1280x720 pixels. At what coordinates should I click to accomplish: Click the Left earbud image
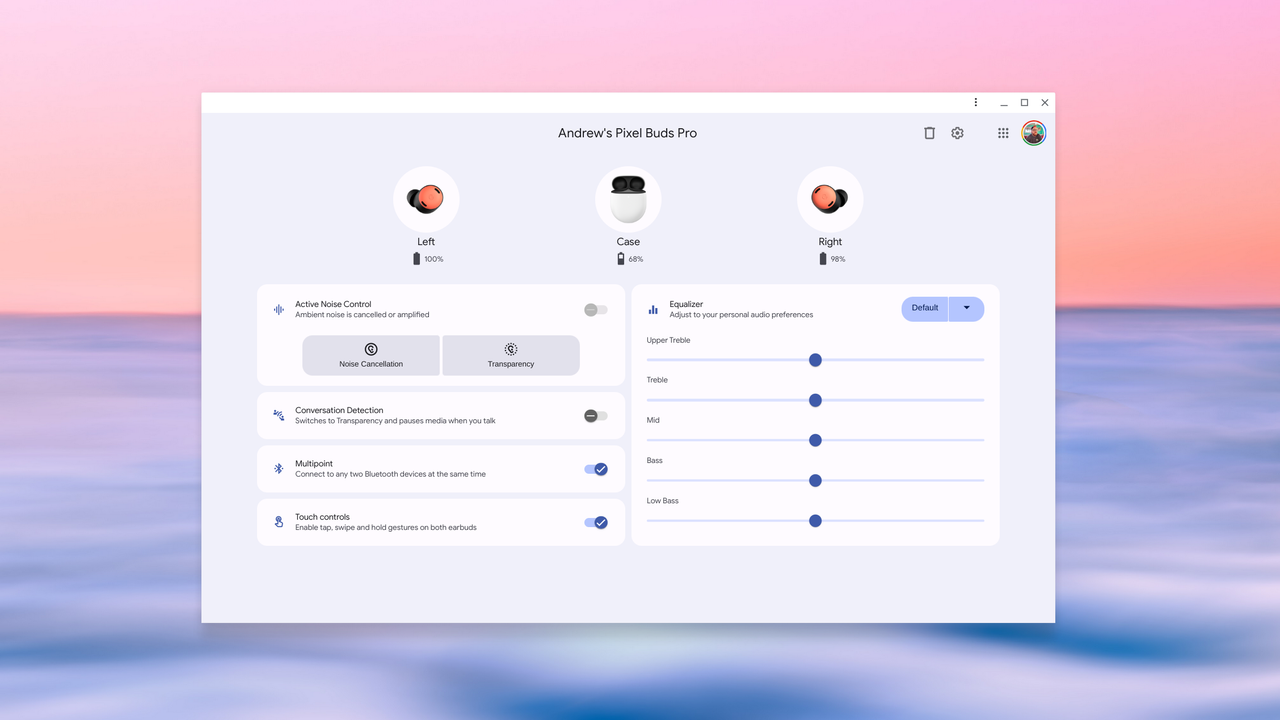426,199
